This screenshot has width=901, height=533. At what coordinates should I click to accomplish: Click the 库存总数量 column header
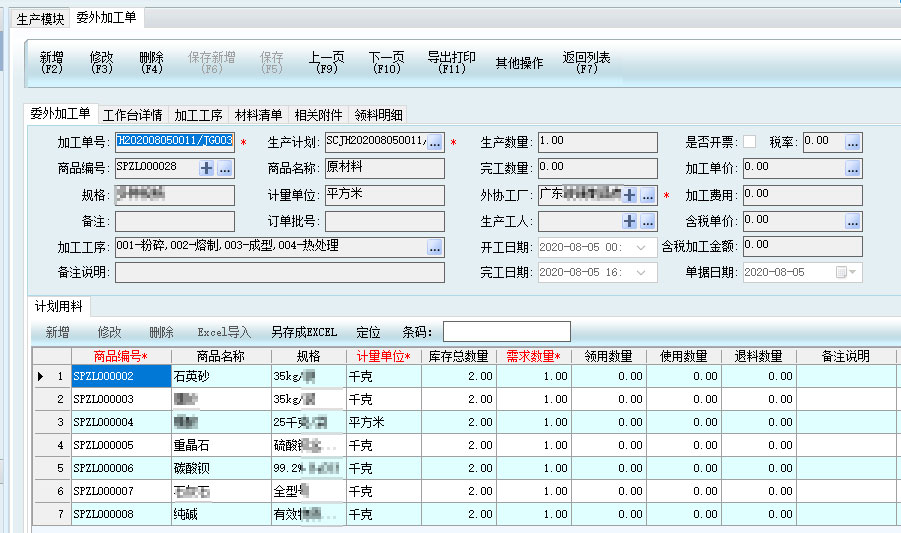[459, 356]
